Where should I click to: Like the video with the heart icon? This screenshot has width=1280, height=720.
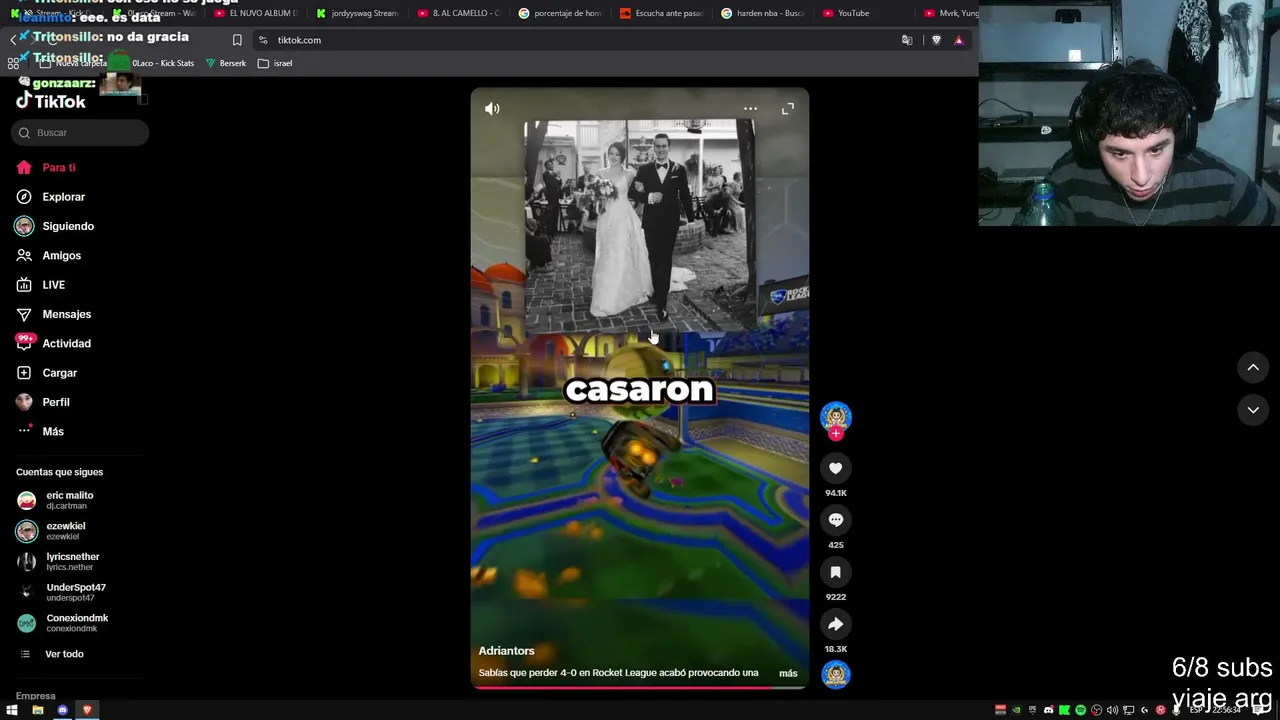coord(836,468)
